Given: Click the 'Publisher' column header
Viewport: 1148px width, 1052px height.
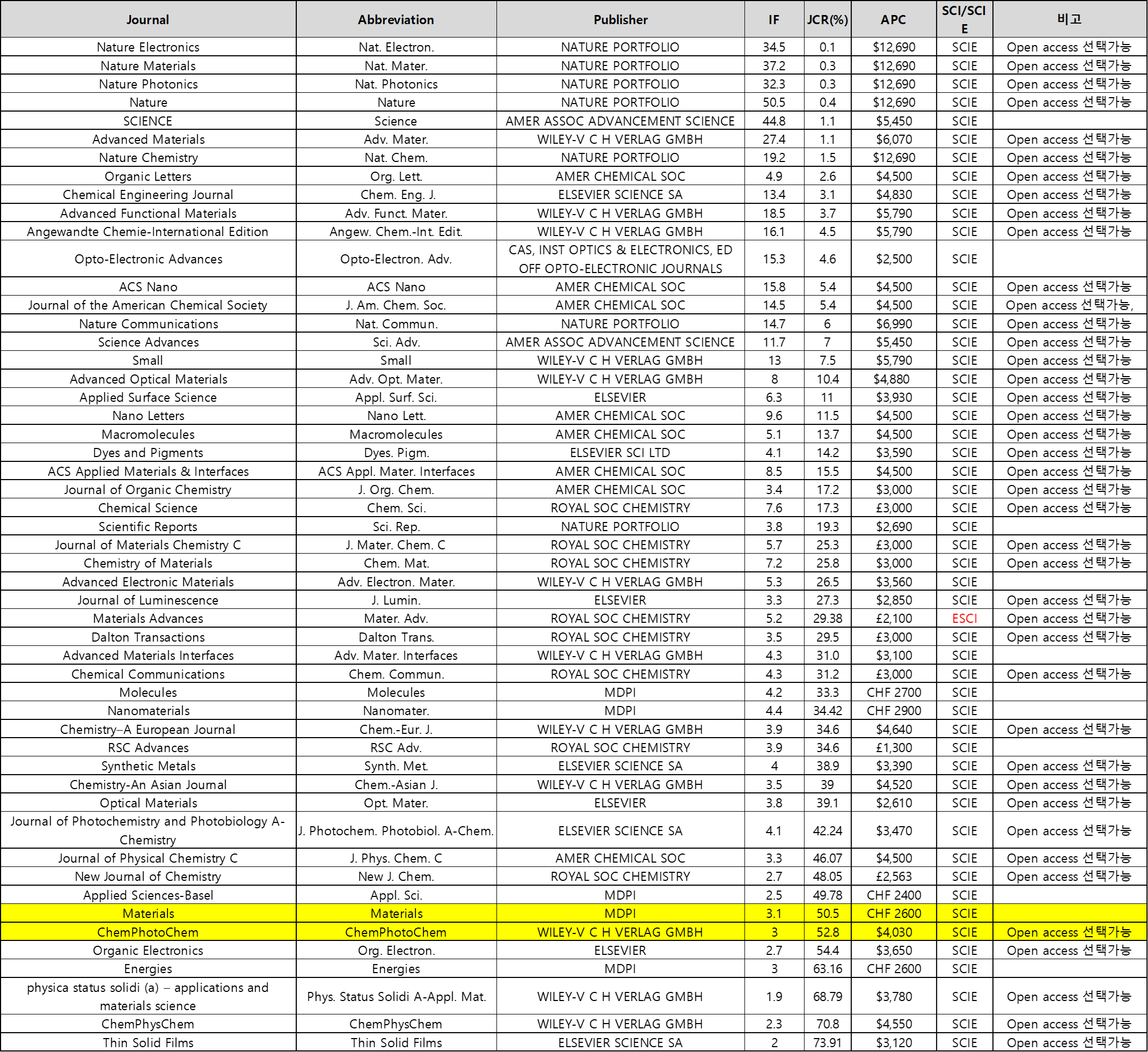Looking at the screenshot, I should (620, 19).
